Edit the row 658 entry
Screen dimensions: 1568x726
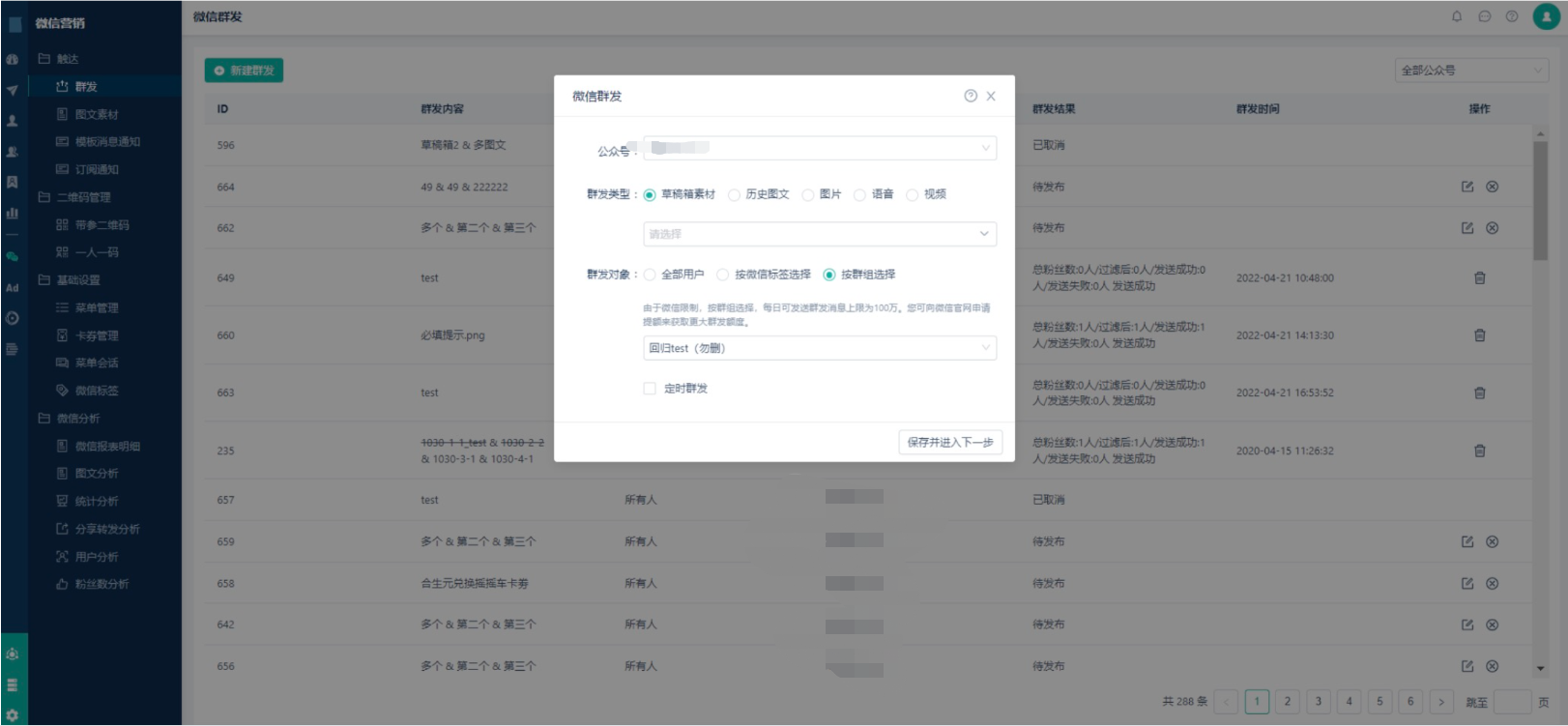click(1467, 584)
